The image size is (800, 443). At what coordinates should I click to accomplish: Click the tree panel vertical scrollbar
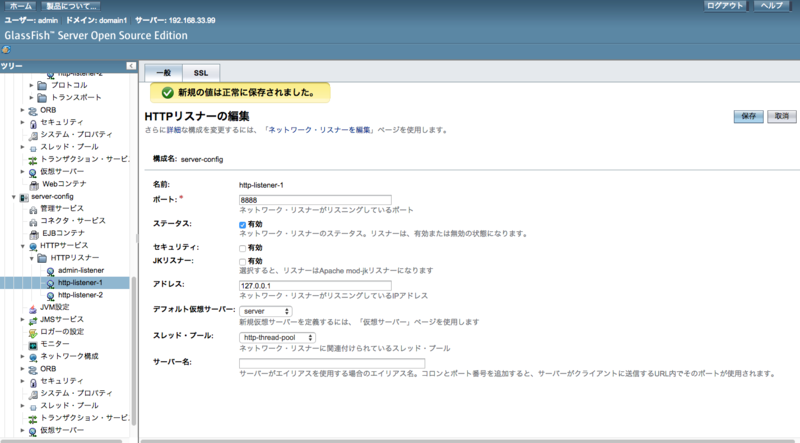tap(134, 351)
